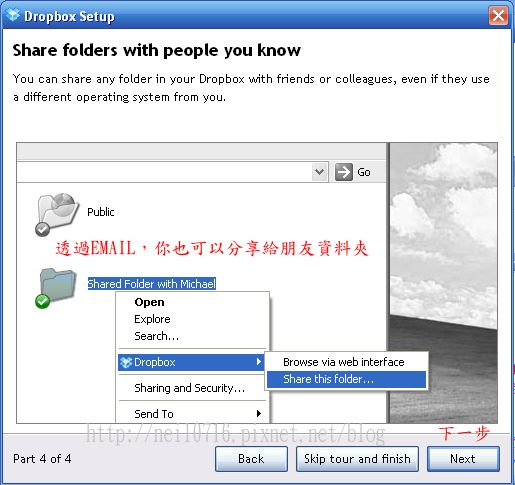Select Shared Folder with Michael label
Screen dimensions: 515x485
(152, 284)
